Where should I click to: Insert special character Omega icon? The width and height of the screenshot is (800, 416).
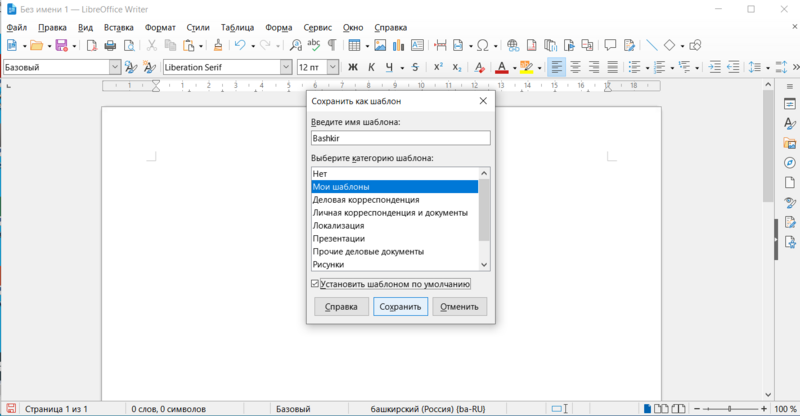482,45
